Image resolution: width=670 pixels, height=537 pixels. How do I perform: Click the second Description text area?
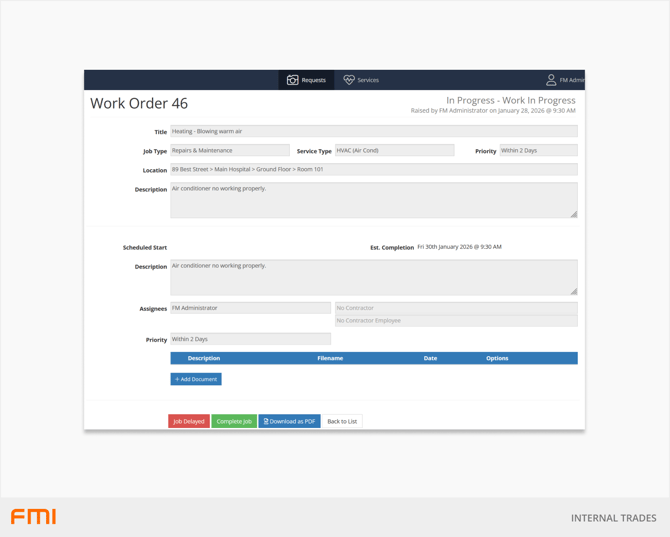pyautogui.click(x=374, y=278)
